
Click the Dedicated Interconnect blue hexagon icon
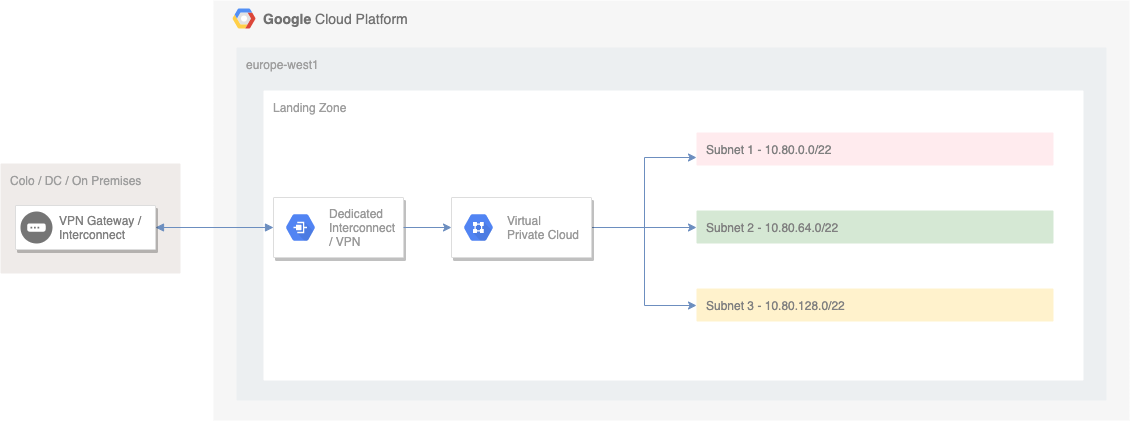tap(301, 228)
